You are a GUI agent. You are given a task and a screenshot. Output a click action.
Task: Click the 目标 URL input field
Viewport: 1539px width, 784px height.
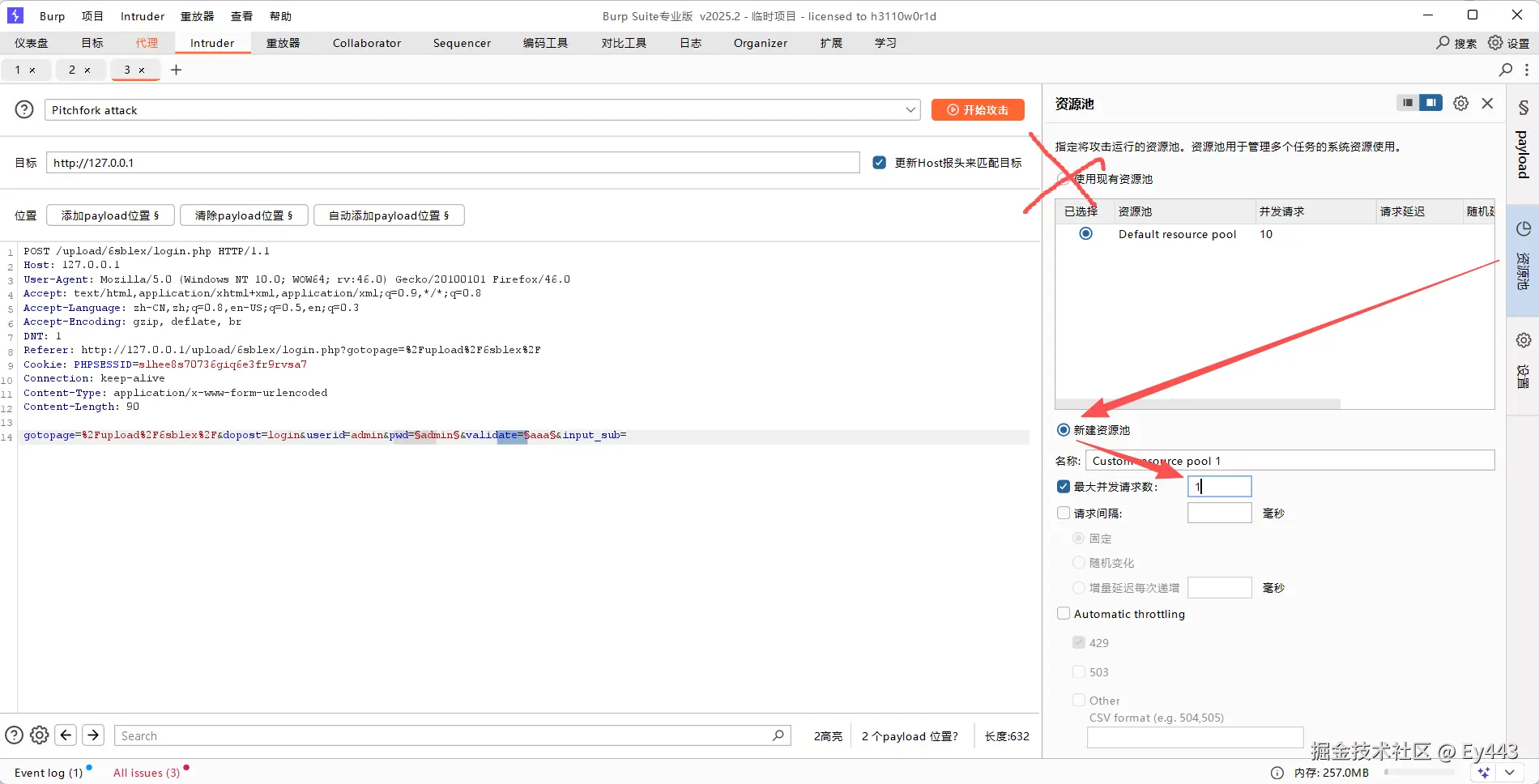453,163
